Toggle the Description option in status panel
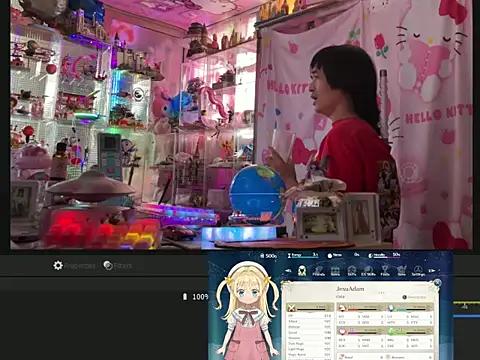 coord(415,297)
